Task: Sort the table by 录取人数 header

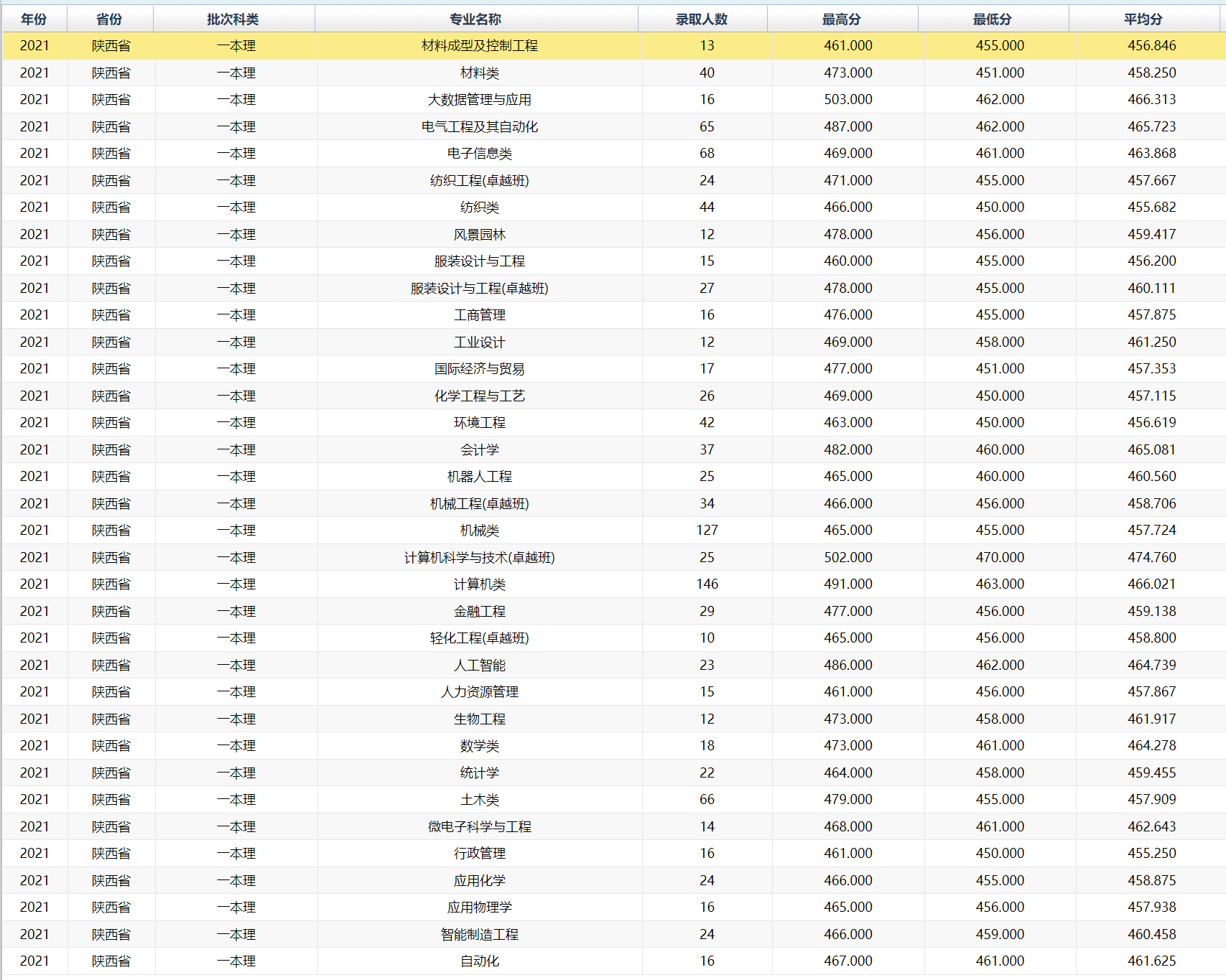Action: click(702, 19)
